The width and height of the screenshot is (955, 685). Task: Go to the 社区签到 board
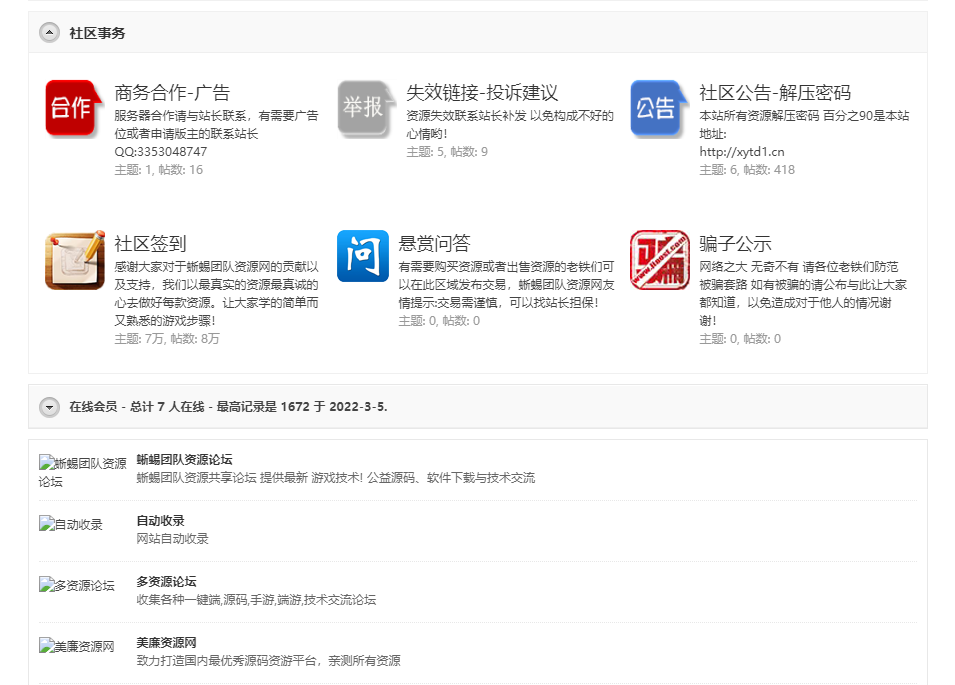point(150,244)
